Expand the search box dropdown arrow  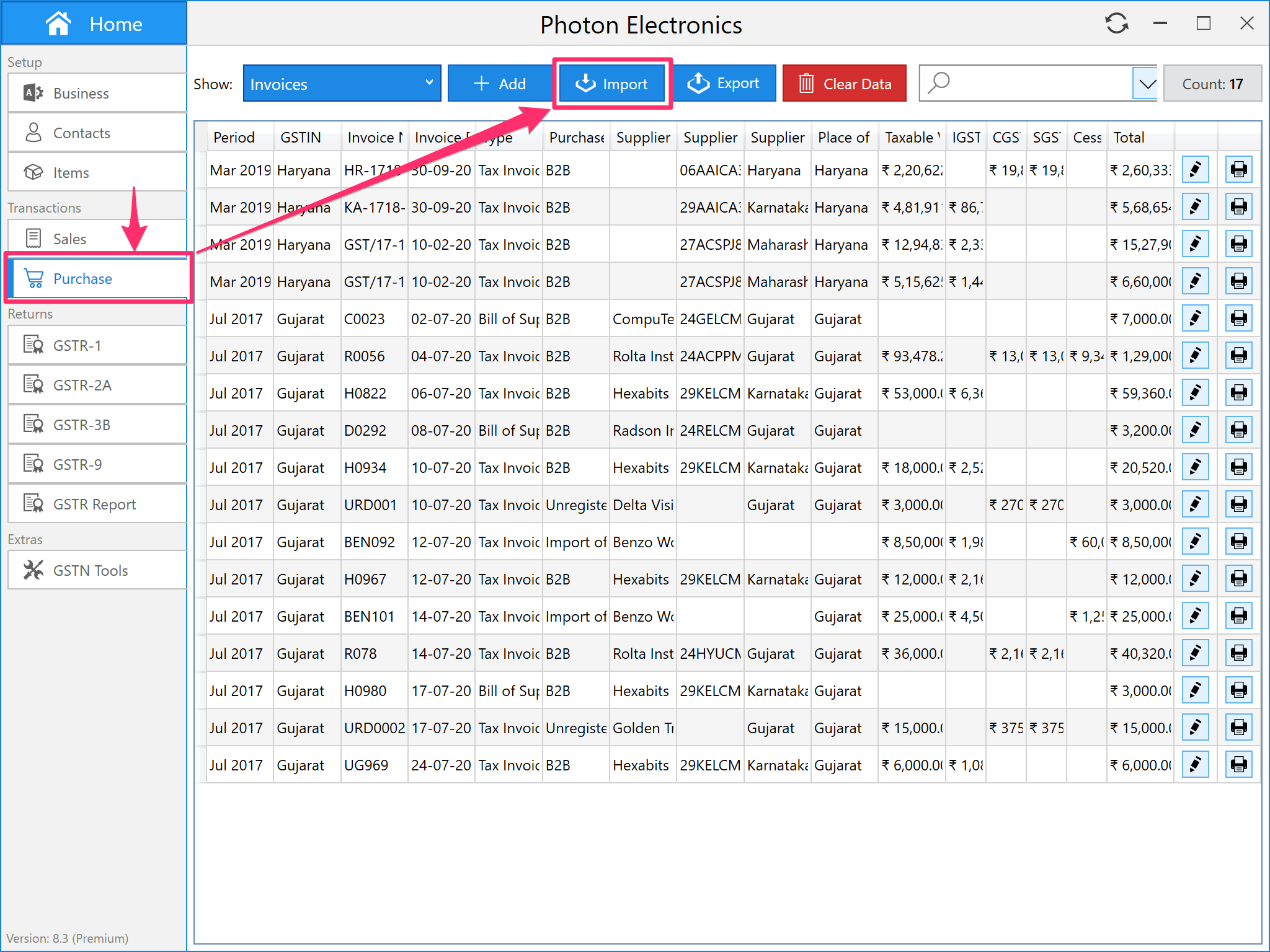pos(1147,84)
